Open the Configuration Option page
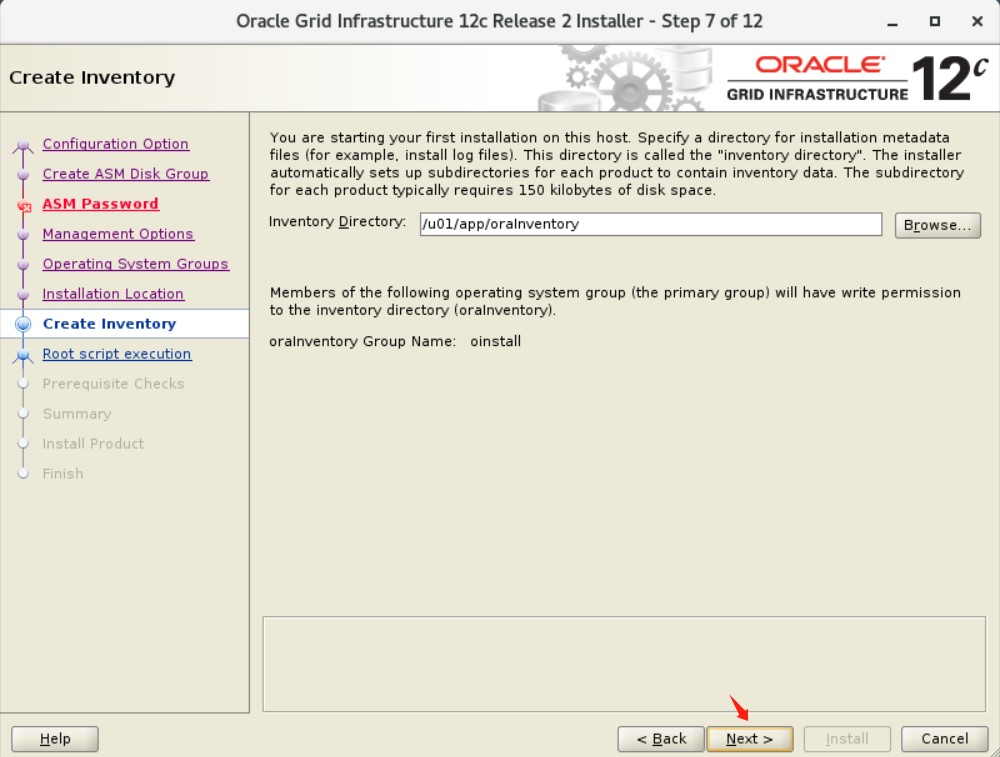Viewport: 1000px width, 757px height. point(115,144)
